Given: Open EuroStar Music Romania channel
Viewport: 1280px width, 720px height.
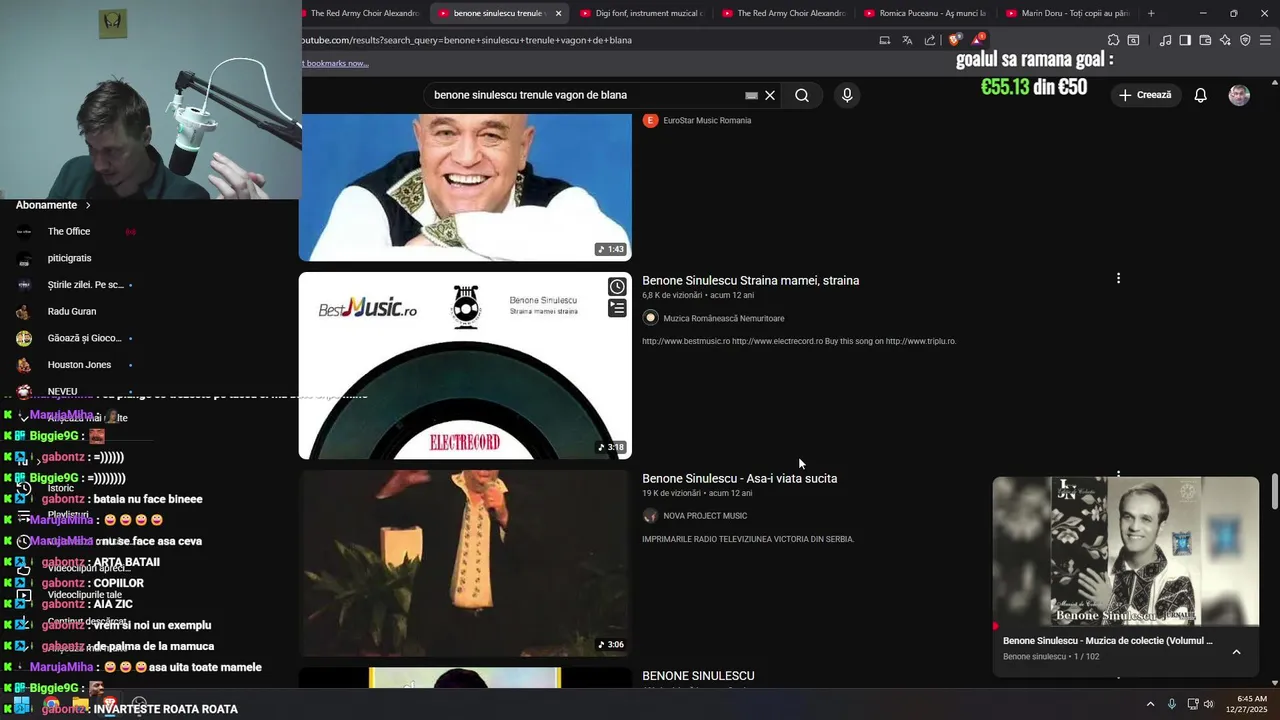Looking at the screenshot, I should point(707,120).
